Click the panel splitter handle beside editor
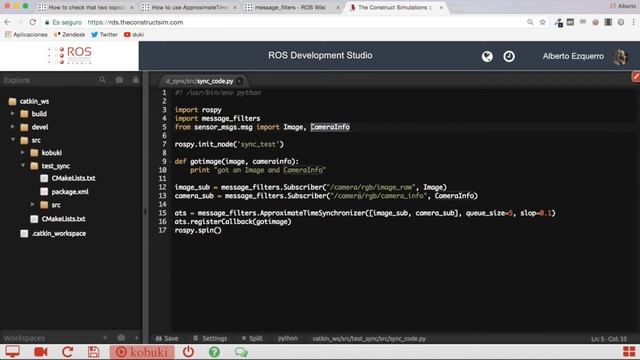Screen dimensions: 640x360 (x=145, y=211)
